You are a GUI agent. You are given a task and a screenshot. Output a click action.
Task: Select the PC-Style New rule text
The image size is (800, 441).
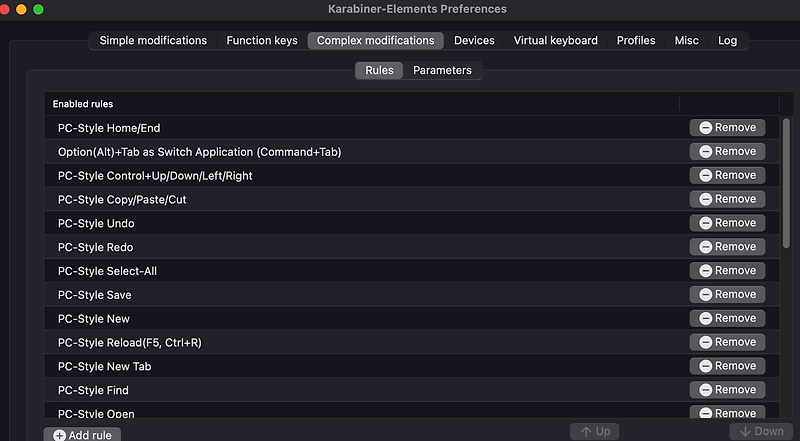click(x=93, y=319)
